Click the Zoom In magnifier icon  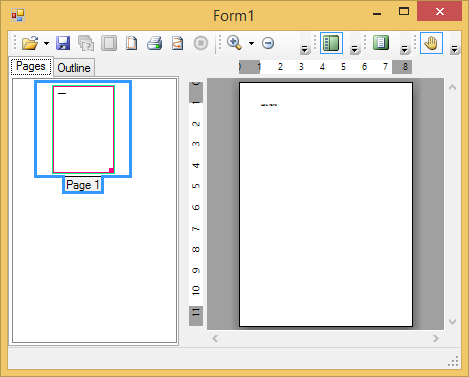point(234,43)
